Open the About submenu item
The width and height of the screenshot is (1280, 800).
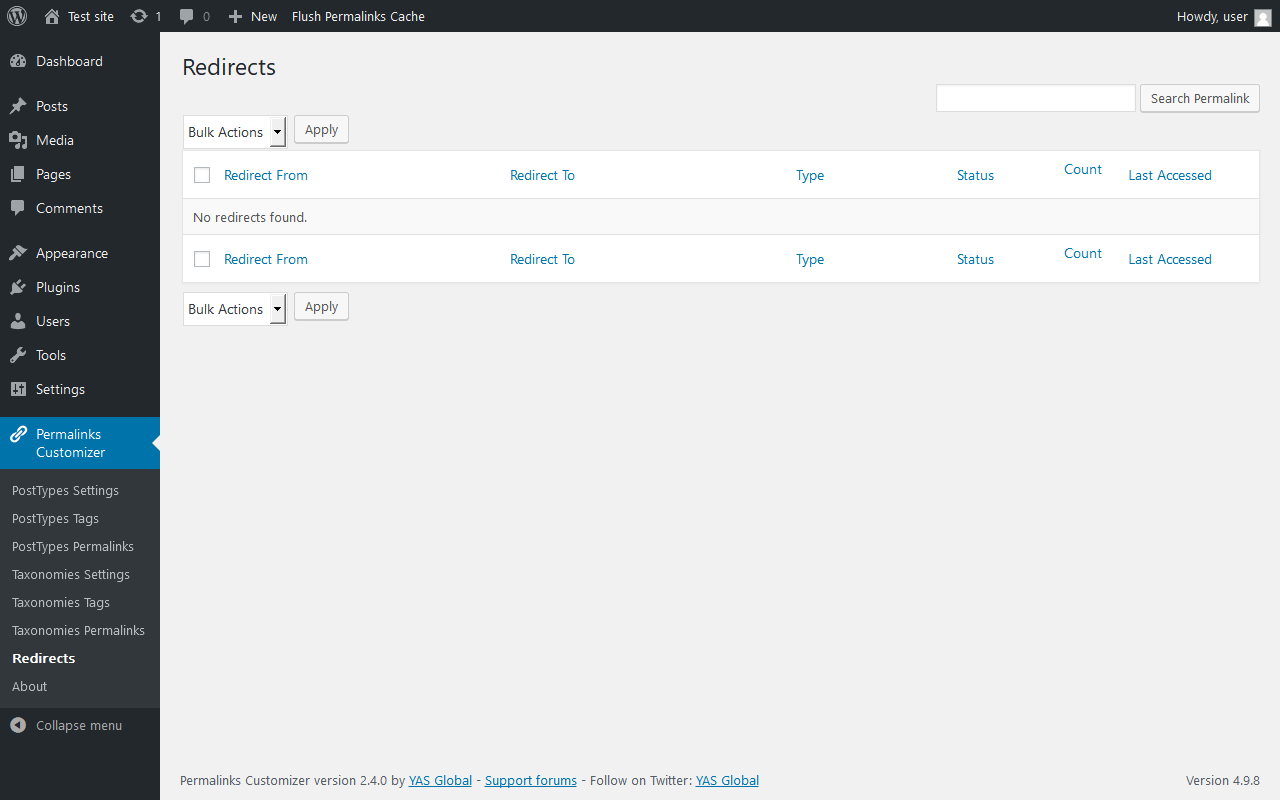(30, 686)
